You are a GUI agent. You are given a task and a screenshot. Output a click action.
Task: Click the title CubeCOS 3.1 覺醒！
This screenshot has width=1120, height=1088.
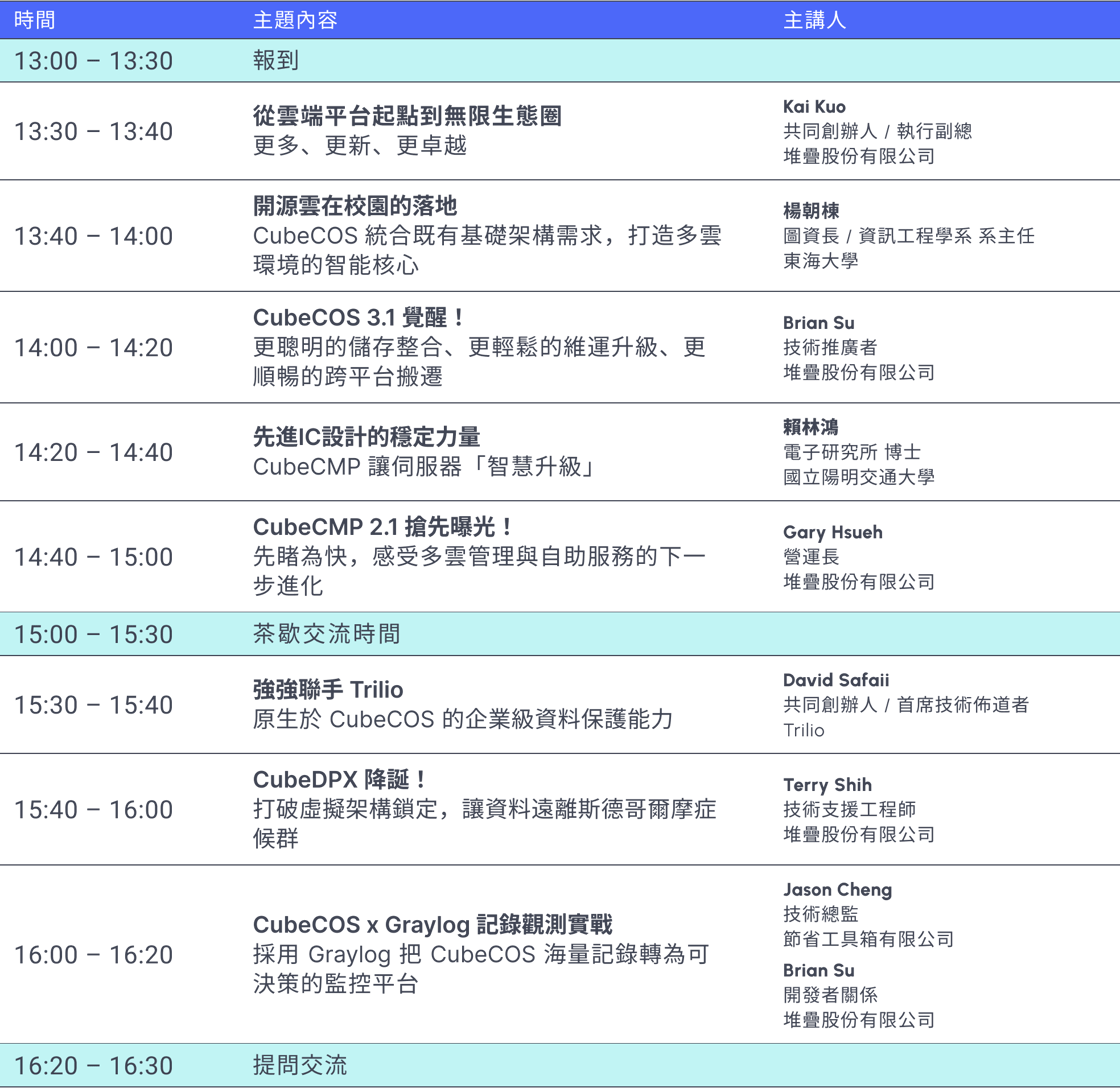[x=359, y=317]
